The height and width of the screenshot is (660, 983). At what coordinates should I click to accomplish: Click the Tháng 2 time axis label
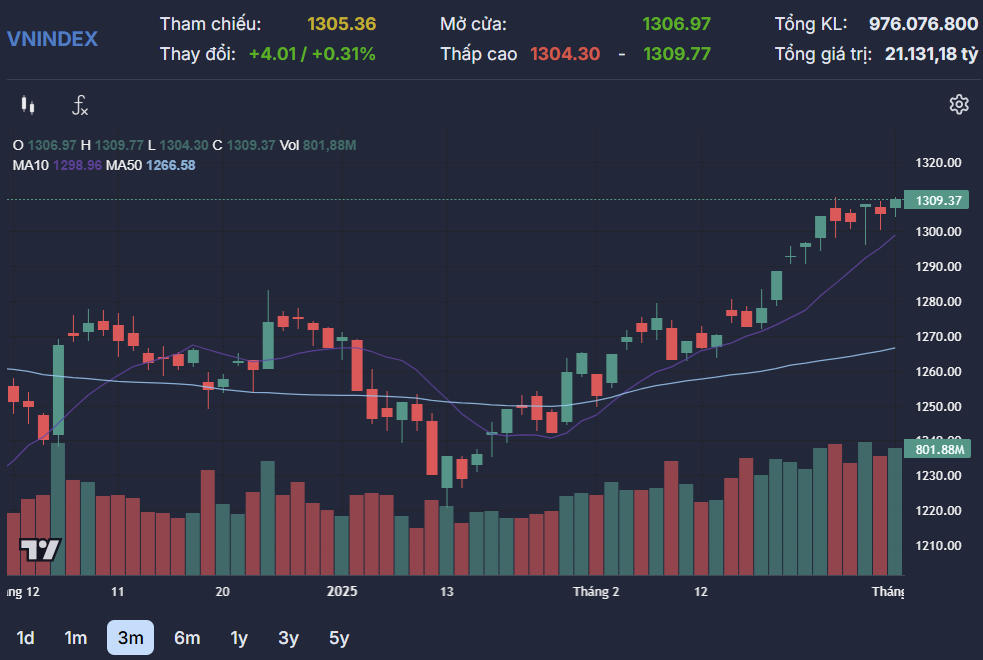tap(596, 592)
